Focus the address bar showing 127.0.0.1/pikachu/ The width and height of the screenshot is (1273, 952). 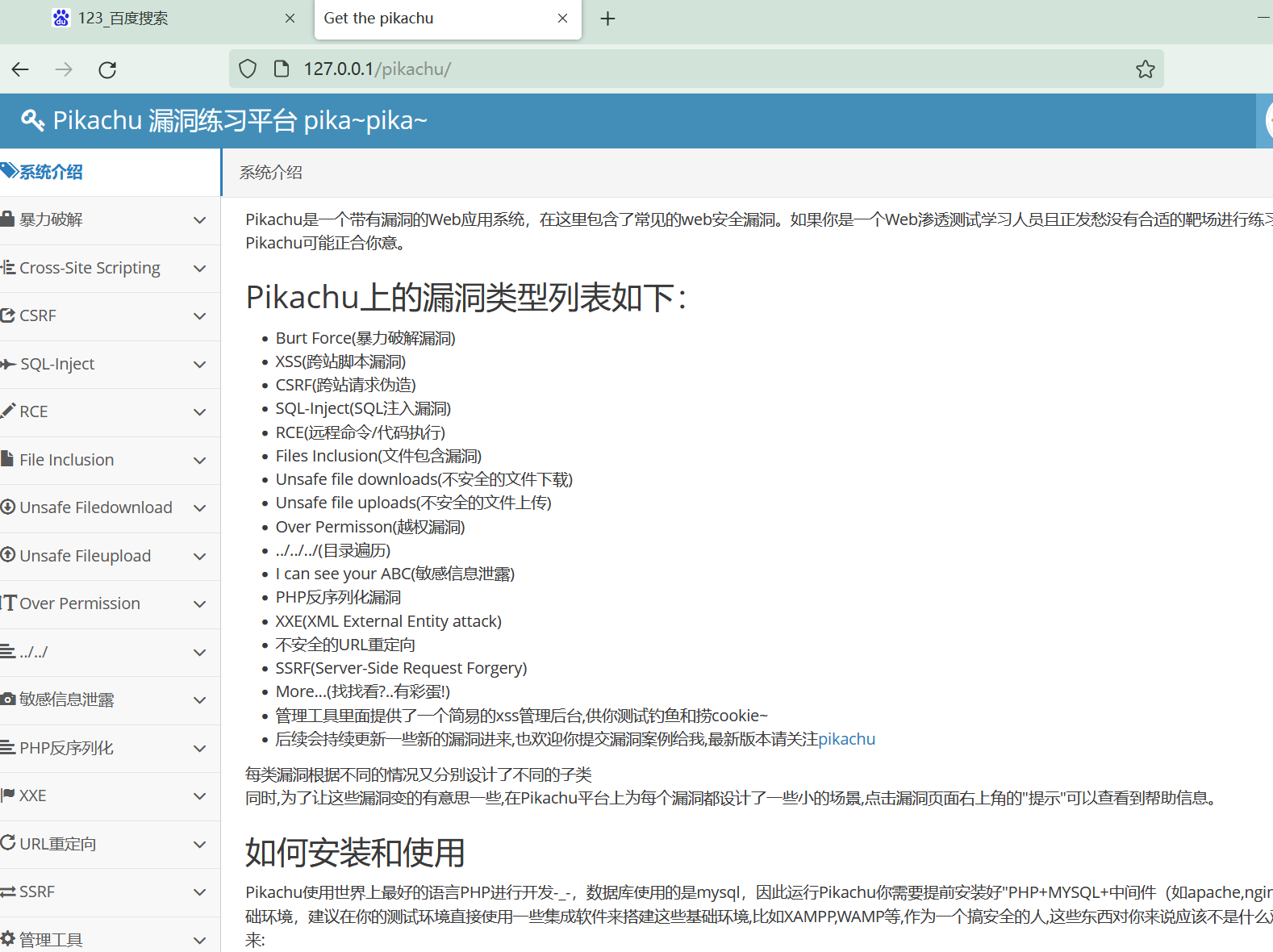[x=696, y=69]
